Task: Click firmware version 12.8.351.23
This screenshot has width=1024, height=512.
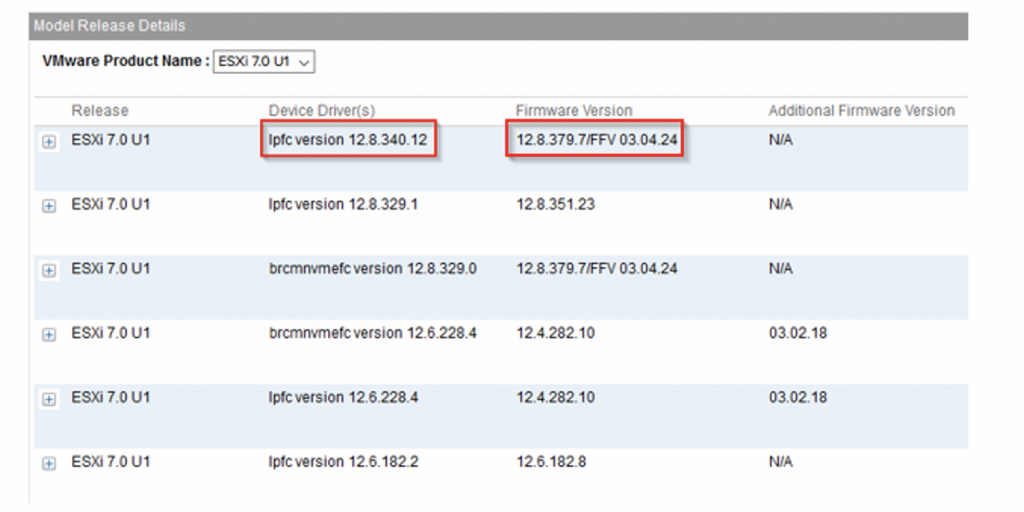Action: [555, 204]
